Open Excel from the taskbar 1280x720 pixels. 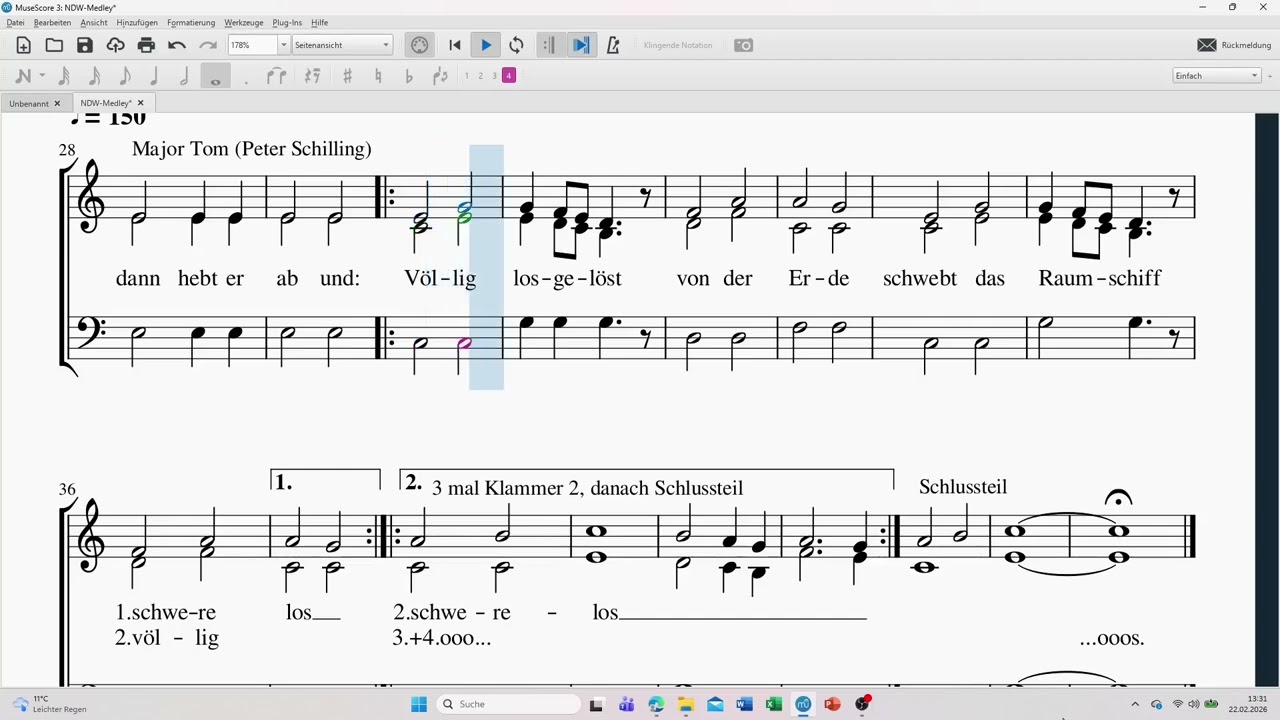tap(773, 704)
